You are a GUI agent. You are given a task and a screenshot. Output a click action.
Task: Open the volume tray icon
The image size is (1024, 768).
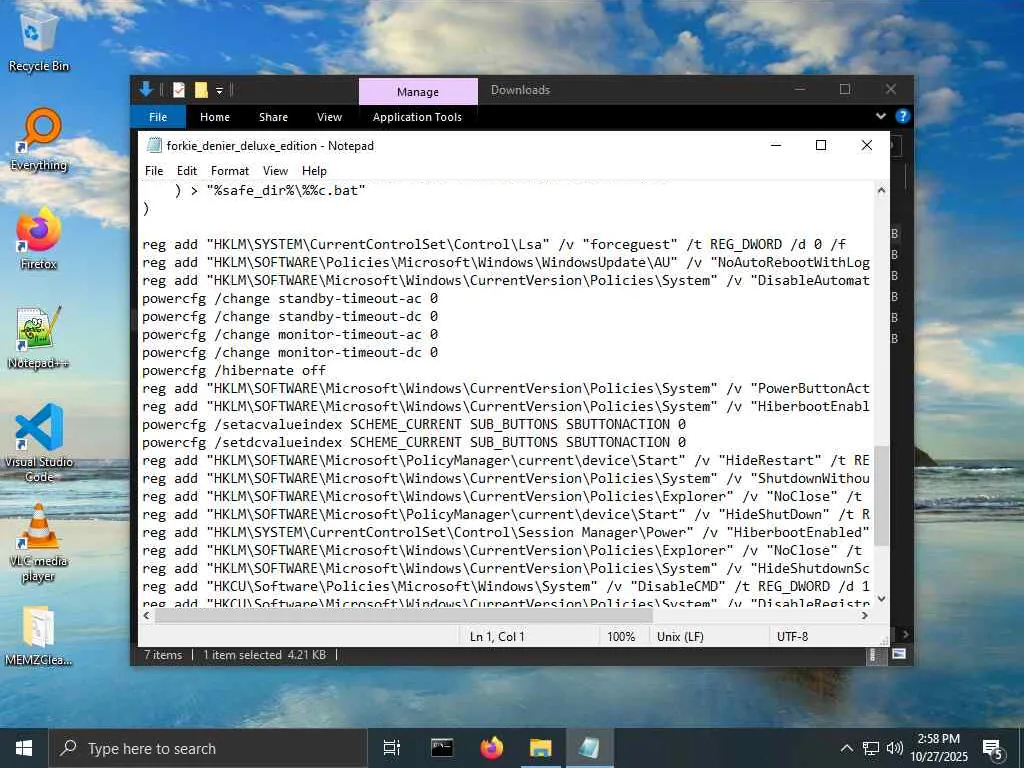tap(894, 748)
